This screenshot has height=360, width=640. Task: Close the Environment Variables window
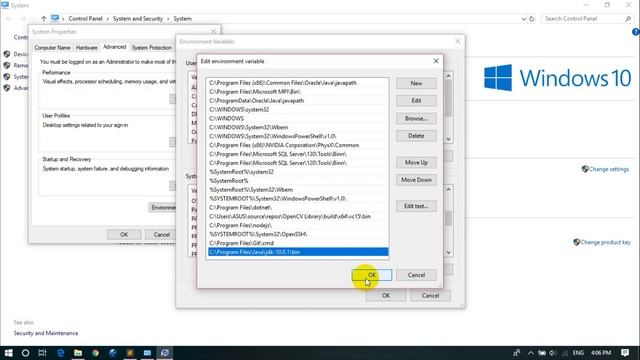[458, 41]
